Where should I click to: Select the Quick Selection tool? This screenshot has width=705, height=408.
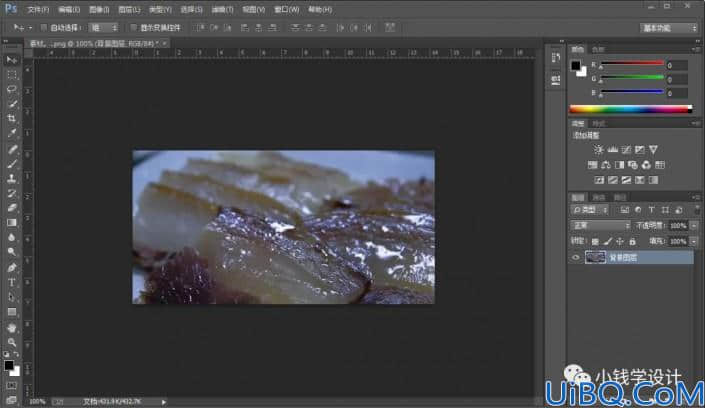pos(12,104)
